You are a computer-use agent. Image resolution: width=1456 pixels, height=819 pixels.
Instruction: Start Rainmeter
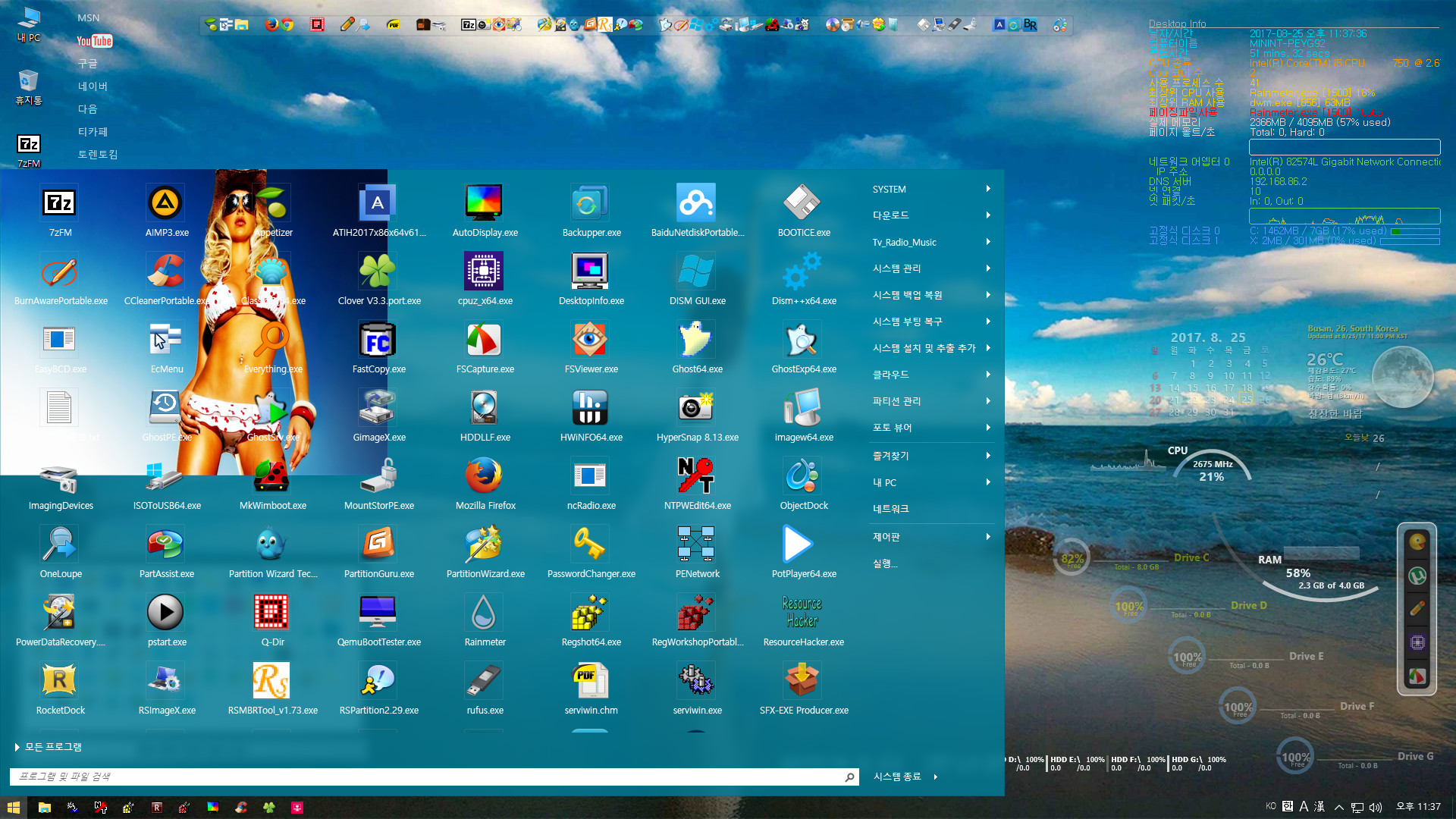pos(485,620)
